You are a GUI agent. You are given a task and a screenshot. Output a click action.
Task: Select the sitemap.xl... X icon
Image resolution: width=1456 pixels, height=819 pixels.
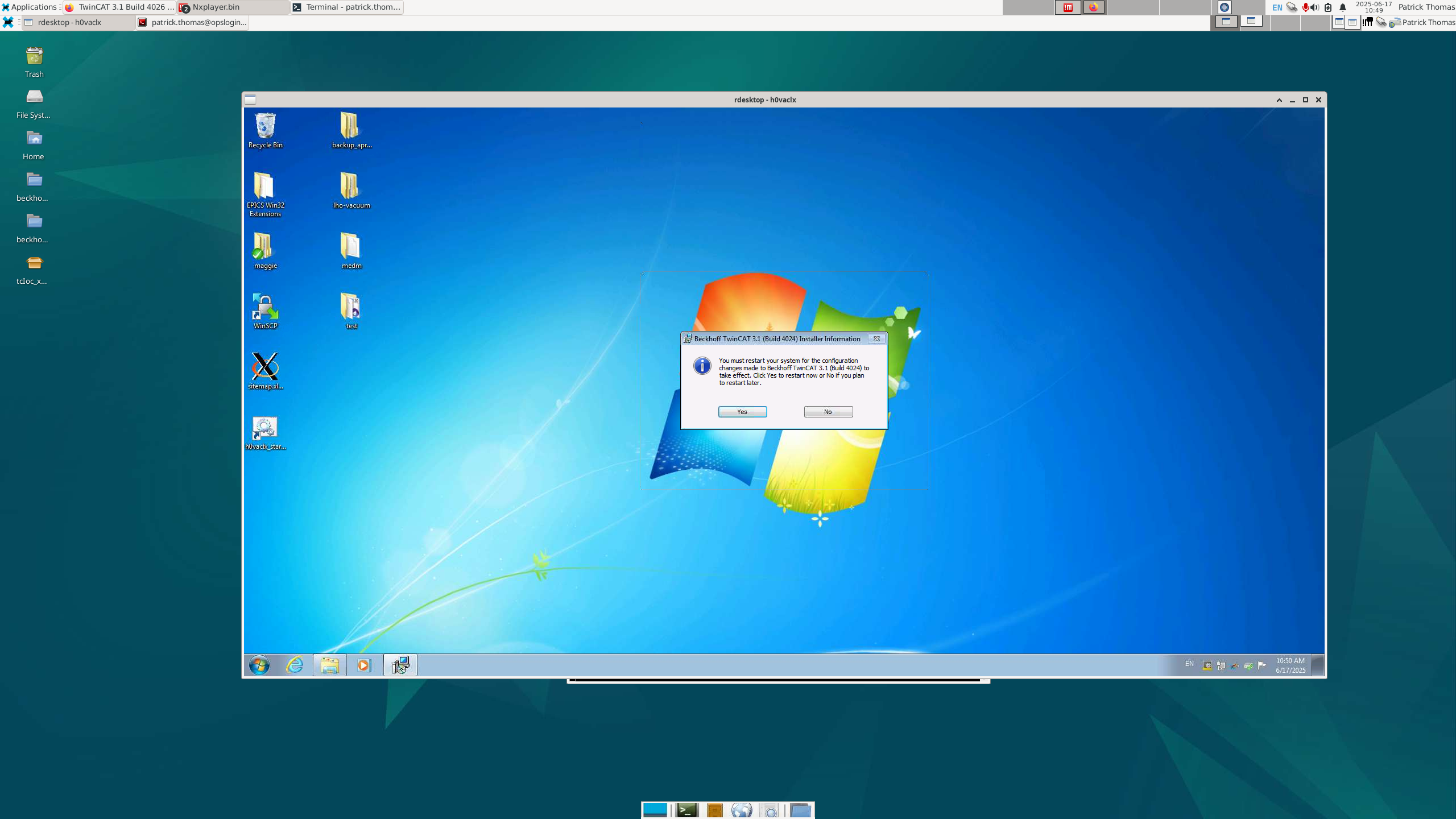[x=265, y=371]
